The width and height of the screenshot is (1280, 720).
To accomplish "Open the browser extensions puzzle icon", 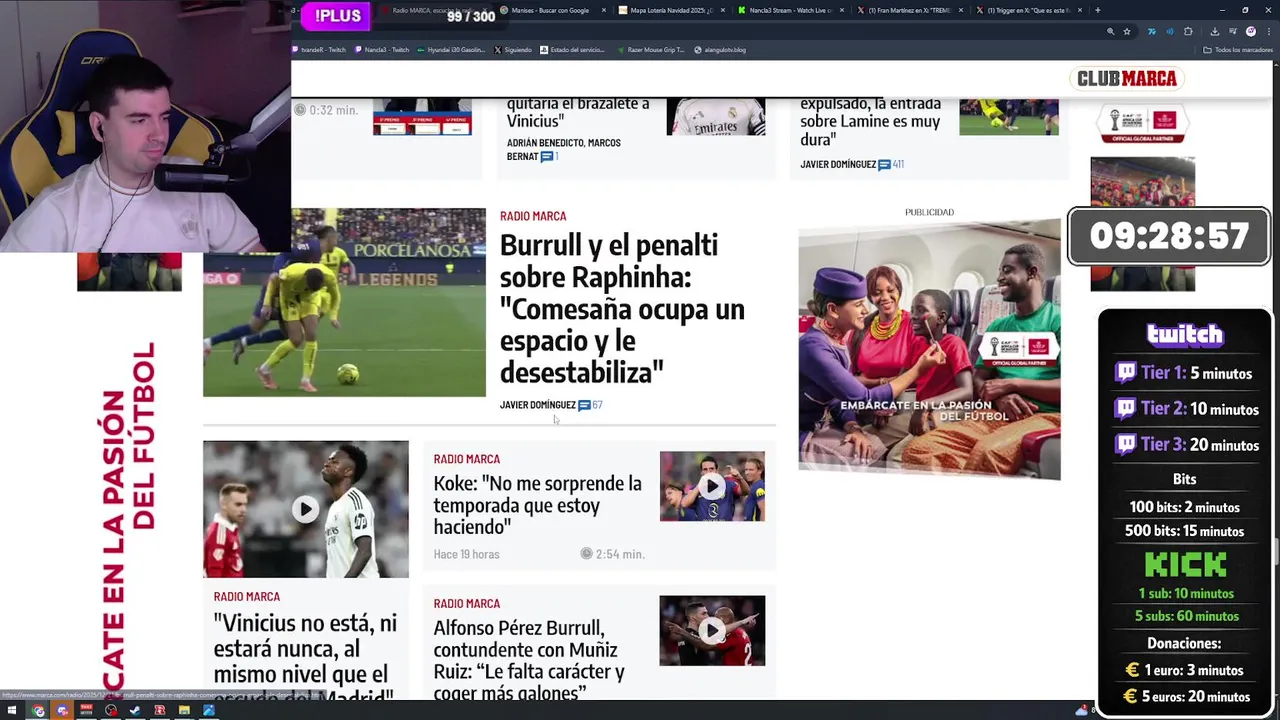I will (x=1188, y=31).
